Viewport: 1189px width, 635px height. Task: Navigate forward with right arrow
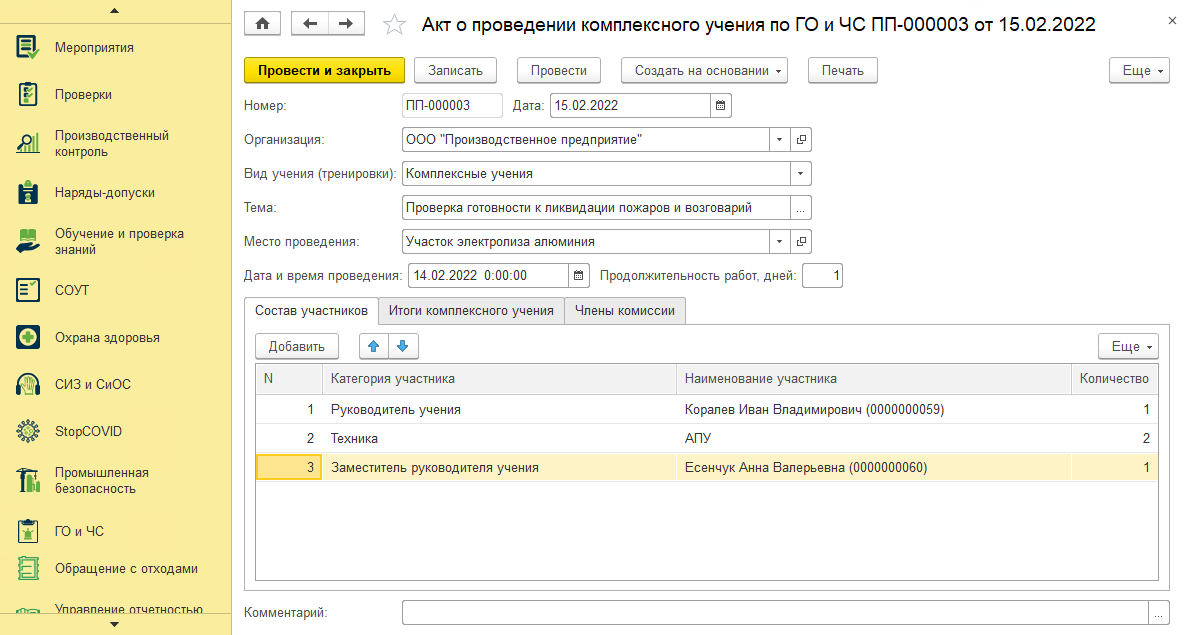[346, 24]
